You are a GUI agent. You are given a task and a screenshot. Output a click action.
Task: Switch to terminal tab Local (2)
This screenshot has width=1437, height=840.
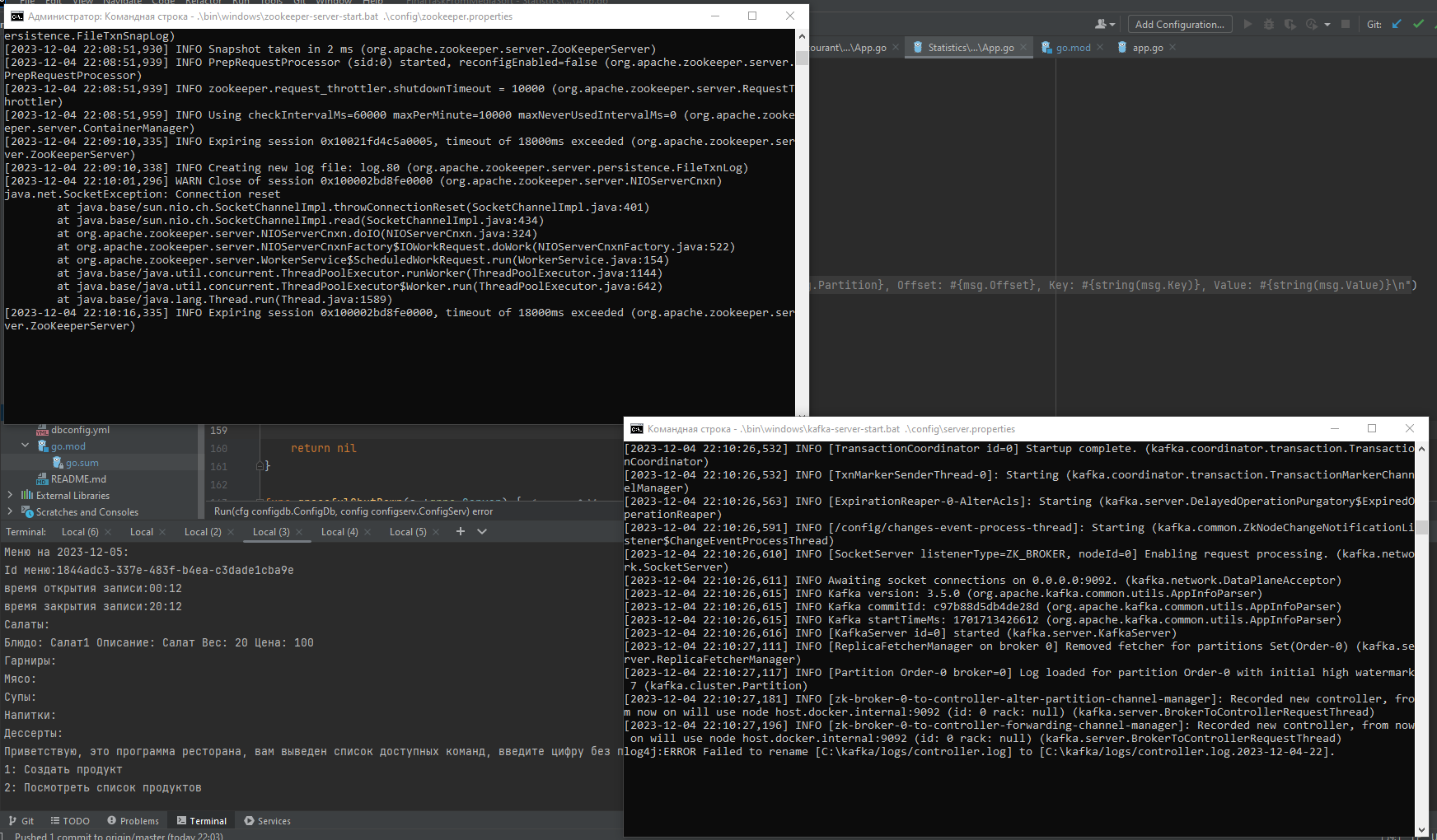pos(203,532)
